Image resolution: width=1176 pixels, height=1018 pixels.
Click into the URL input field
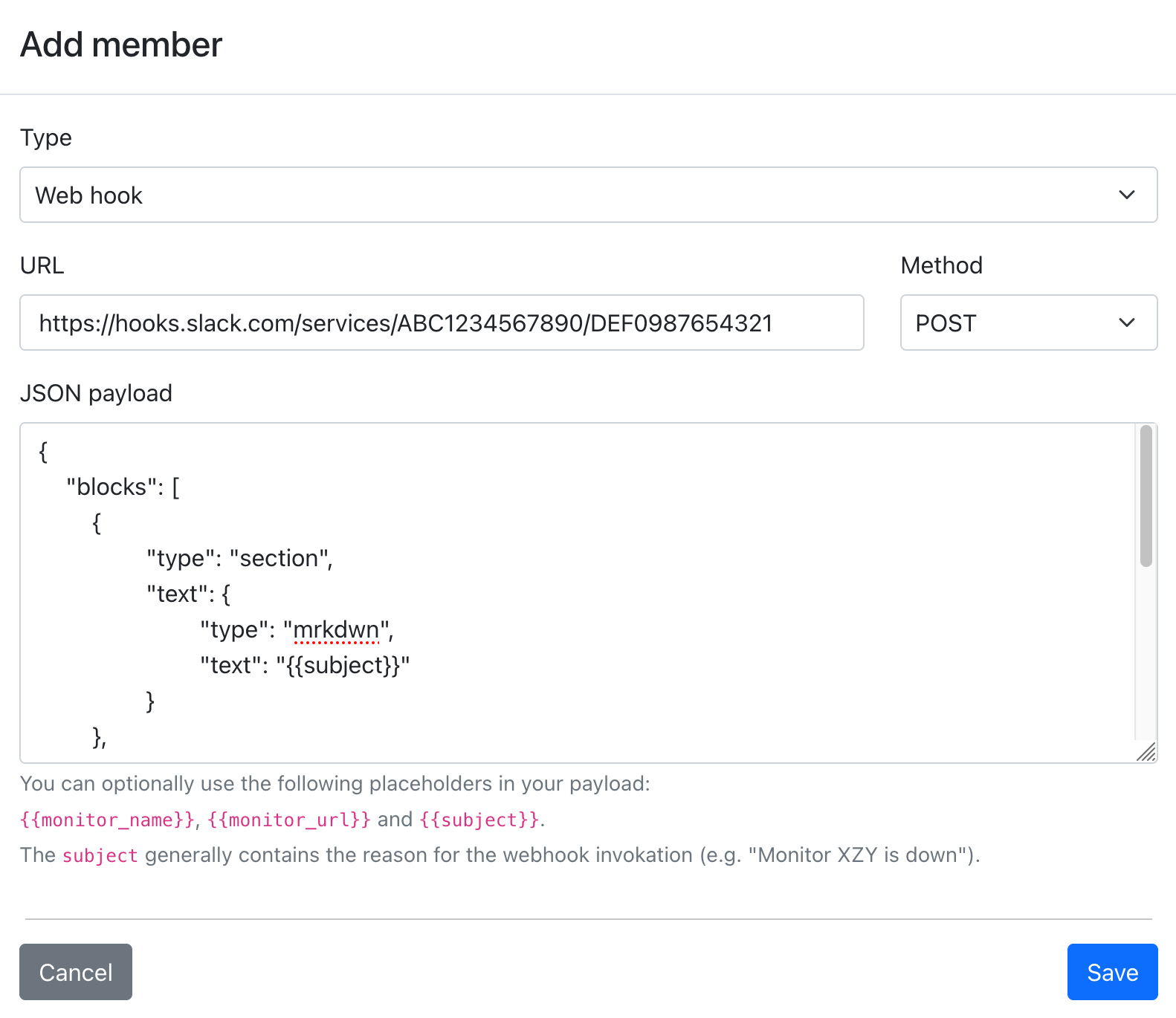tap(442, 322)
